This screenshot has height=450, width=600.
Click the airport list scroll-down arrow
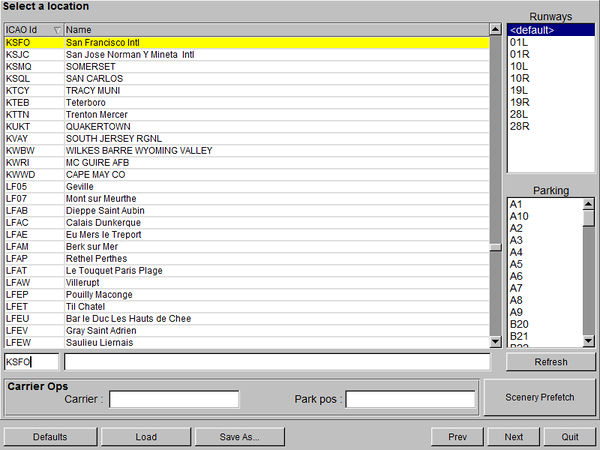coord(495,342)
